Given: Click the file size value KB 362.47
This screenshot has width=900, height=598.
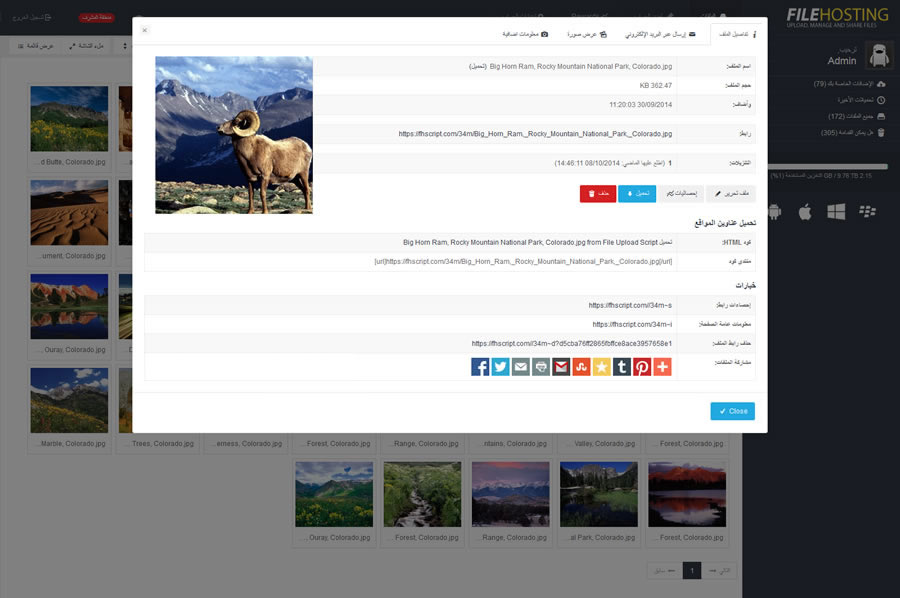Looking at the screenshot, I should pyautogui.click(x=655, y=86).
